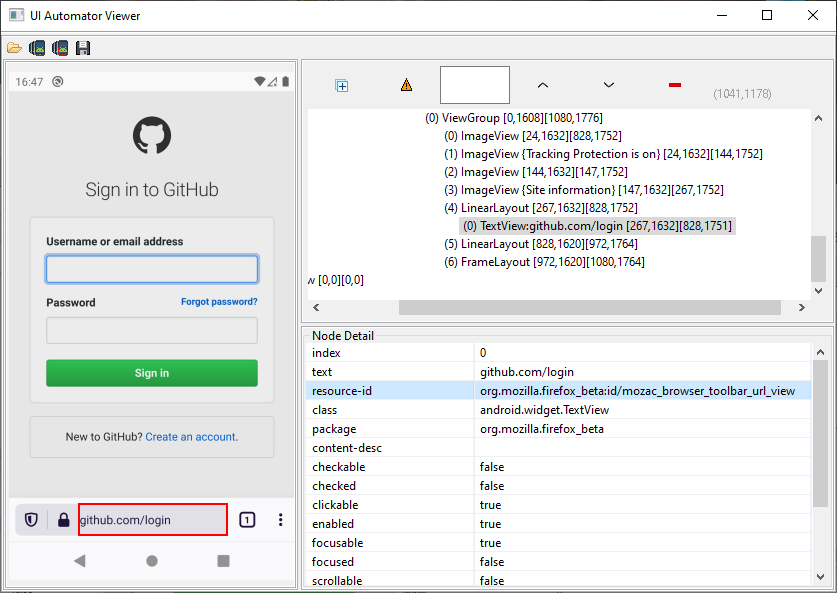Click the tracking protection shield icon
837x593 pixels.
tap(31, 519)
